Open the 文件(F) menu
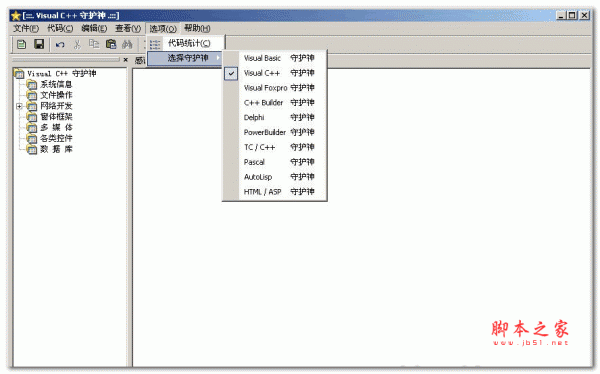This screenshot has width=600, height=374. click(26, 28)
